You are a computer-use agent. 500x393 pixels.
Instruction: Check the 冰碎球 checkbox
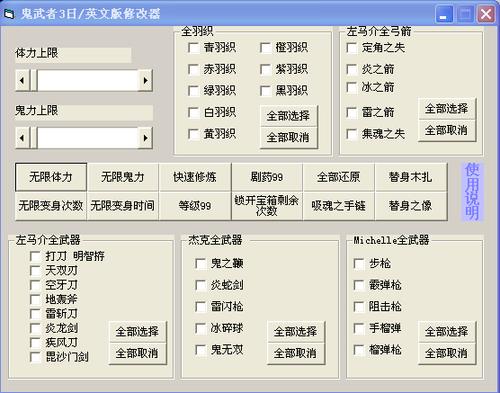point(201,328)
